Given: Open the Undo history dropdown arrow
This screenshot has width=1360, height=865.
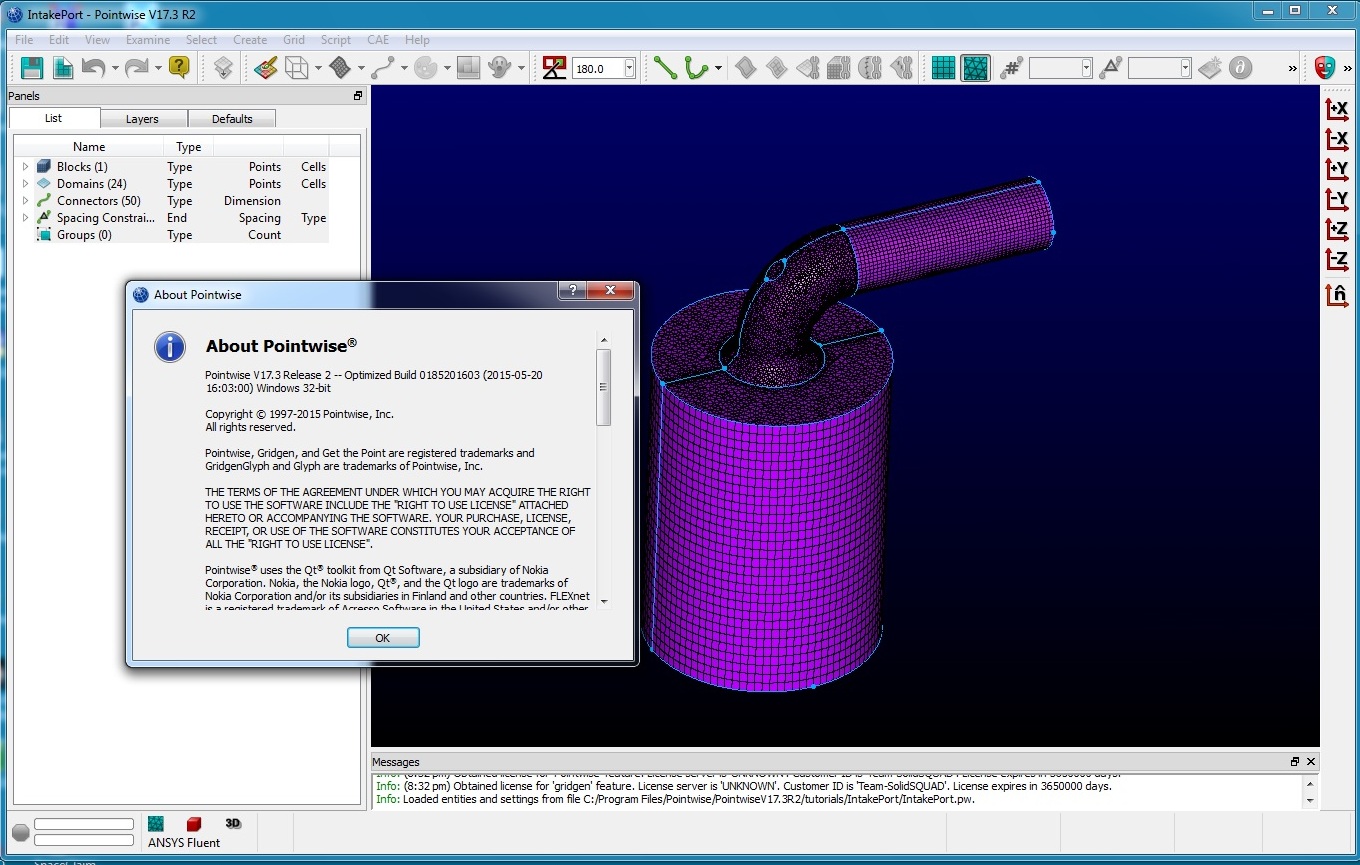Looking at the screenshot, I should click(115, 68).
